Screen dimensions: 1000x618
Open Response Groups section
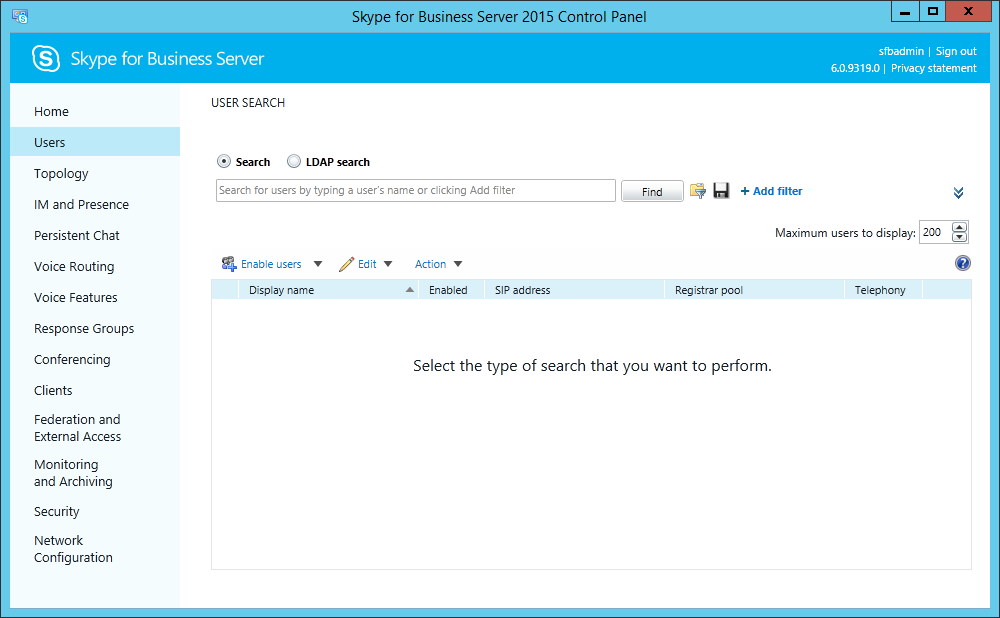(84, 329)
